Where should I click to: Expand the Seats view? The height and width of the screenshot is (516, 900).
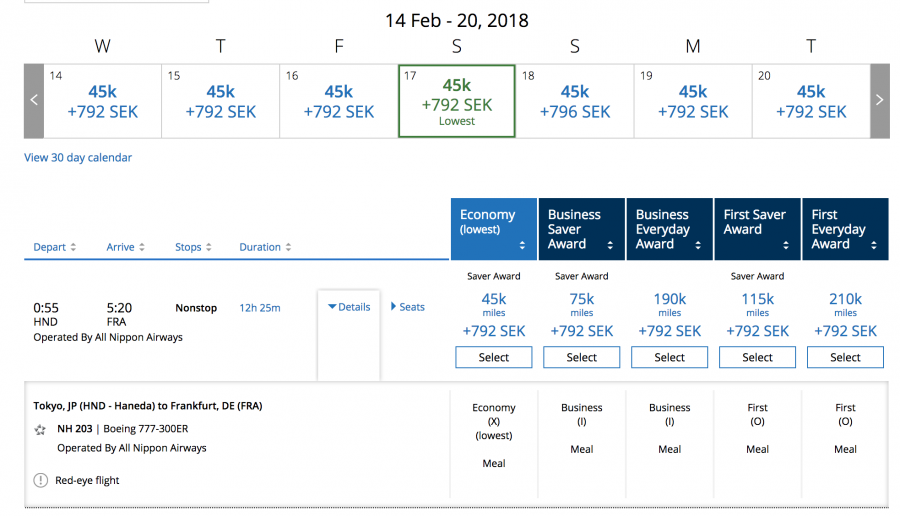coord(408,307)
